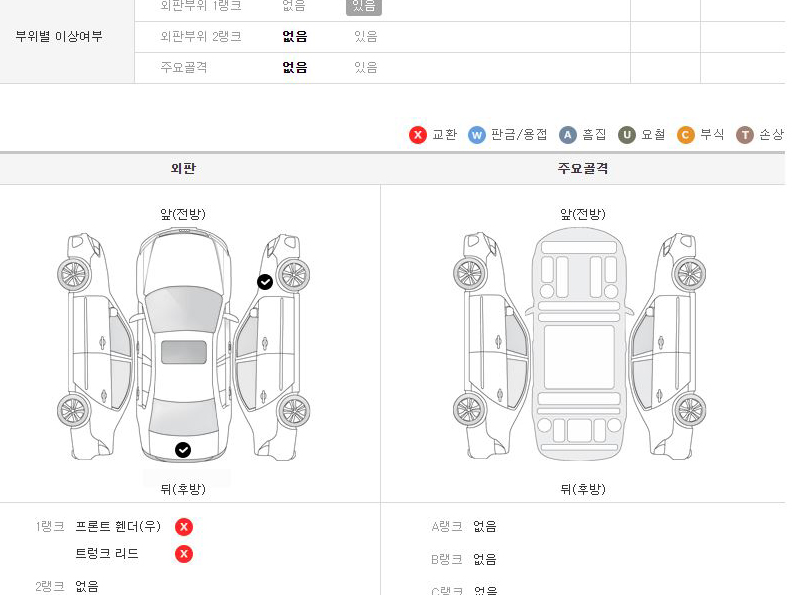Open the 주요골격 column header
Screen dimensions: 793x595
[583, 168]
